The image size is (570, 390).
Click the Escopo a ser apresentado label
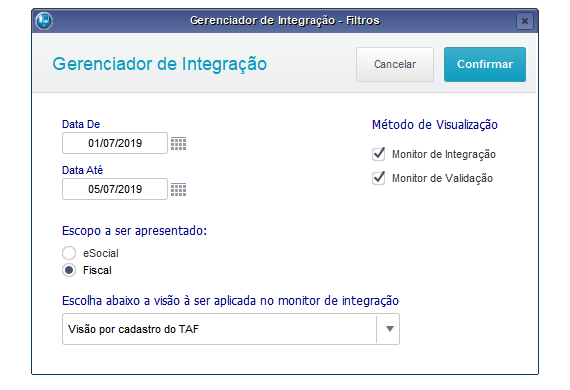(135, 231)
